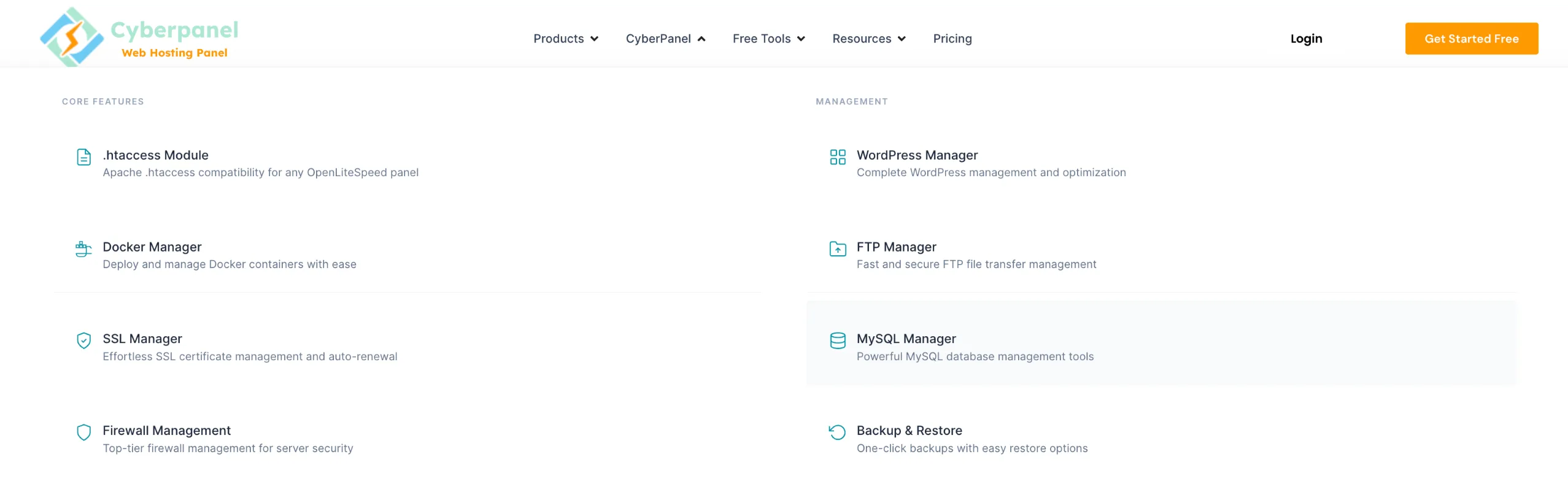Click the .htaccess Module file icon
The height and width of the screenshot is (481, 1568).
(x=84, y=157)
